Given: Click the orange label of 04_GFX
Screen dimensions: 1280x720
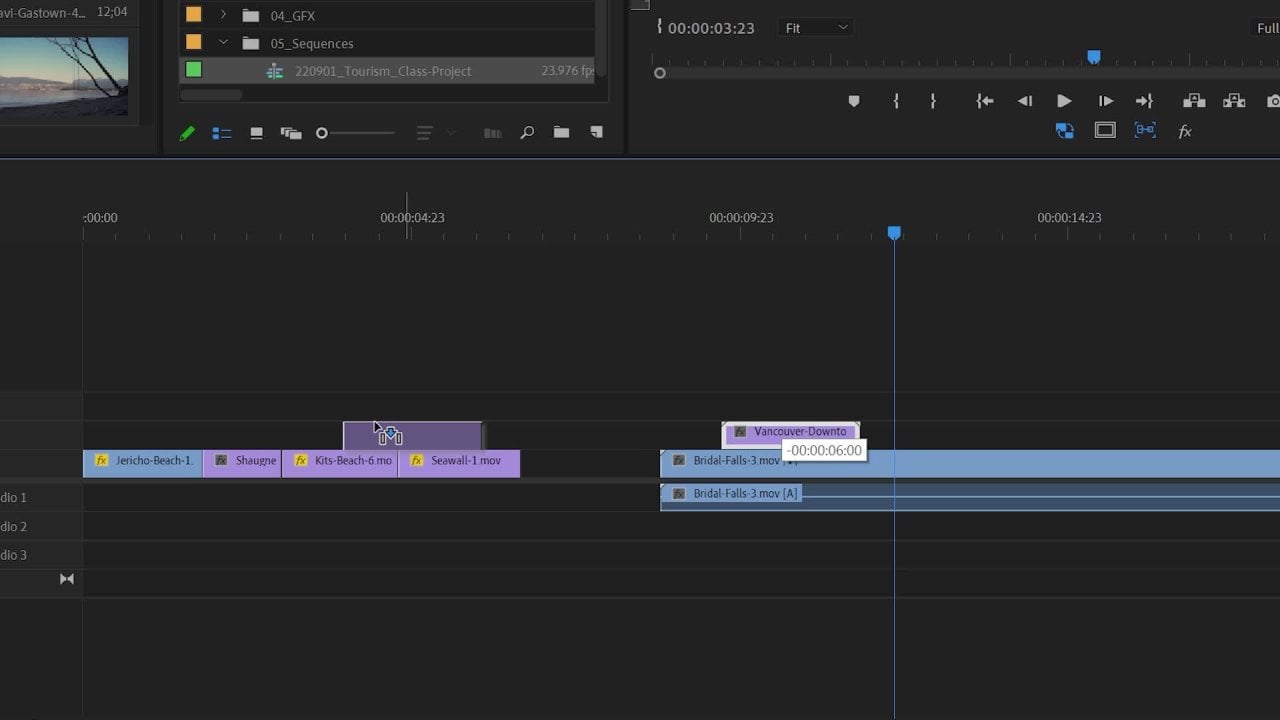Looking at the screenshot, I should [193, 15].
